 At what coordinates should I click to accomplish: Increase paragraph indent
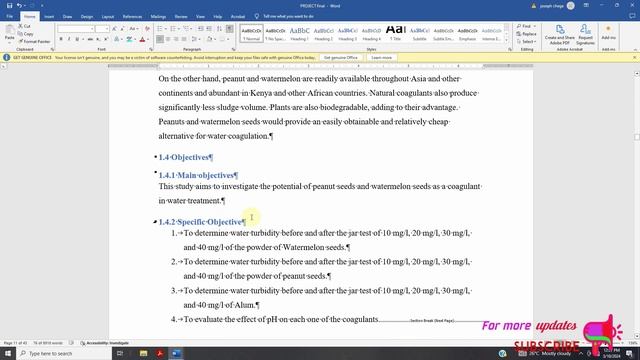point(209,29)
